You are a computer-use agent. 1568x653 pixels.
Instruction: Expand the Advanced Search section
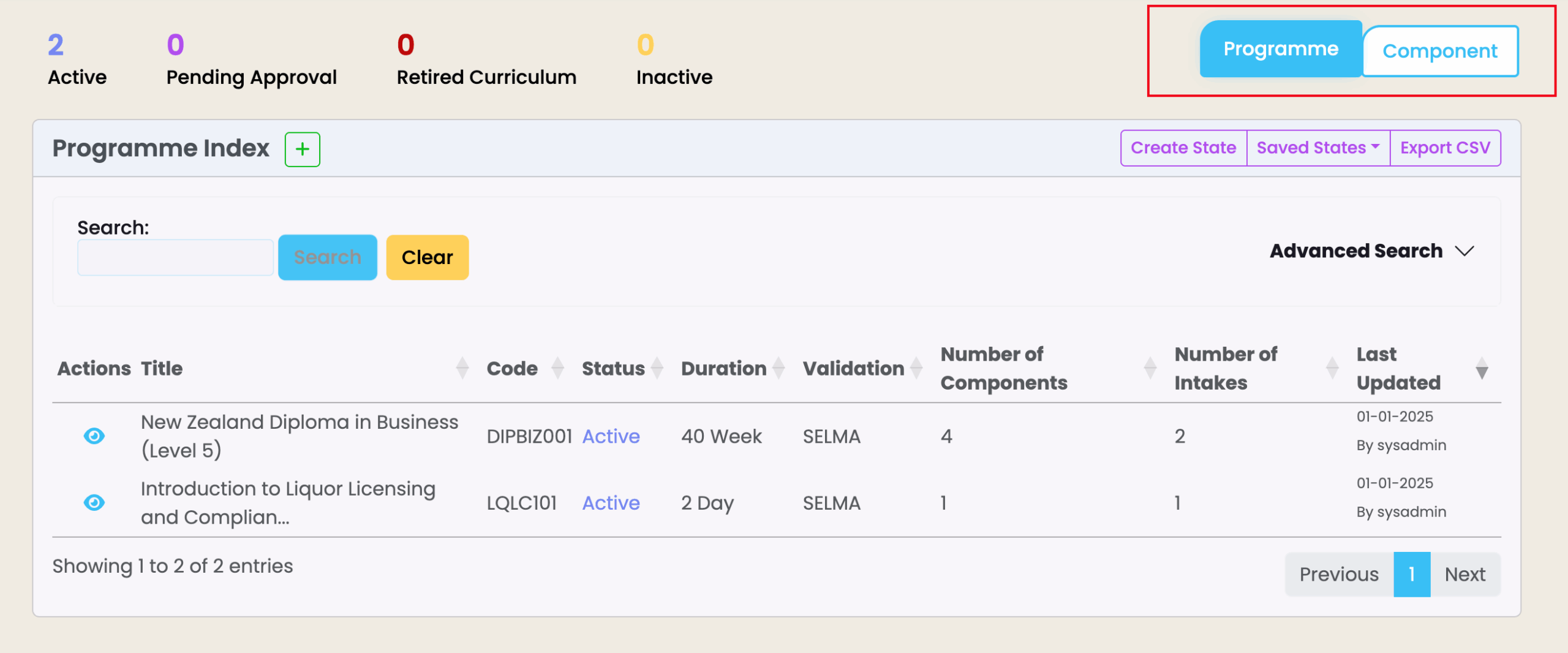pyautogui.click(x=1372, y=251)
